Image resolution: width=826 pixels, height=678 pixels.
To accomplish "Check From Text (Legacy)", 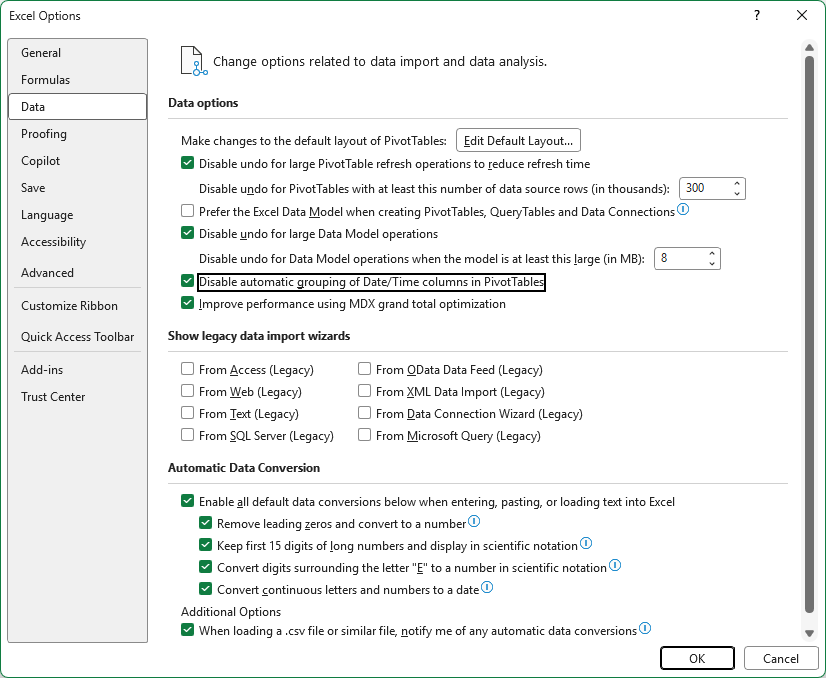I will 188,413.
